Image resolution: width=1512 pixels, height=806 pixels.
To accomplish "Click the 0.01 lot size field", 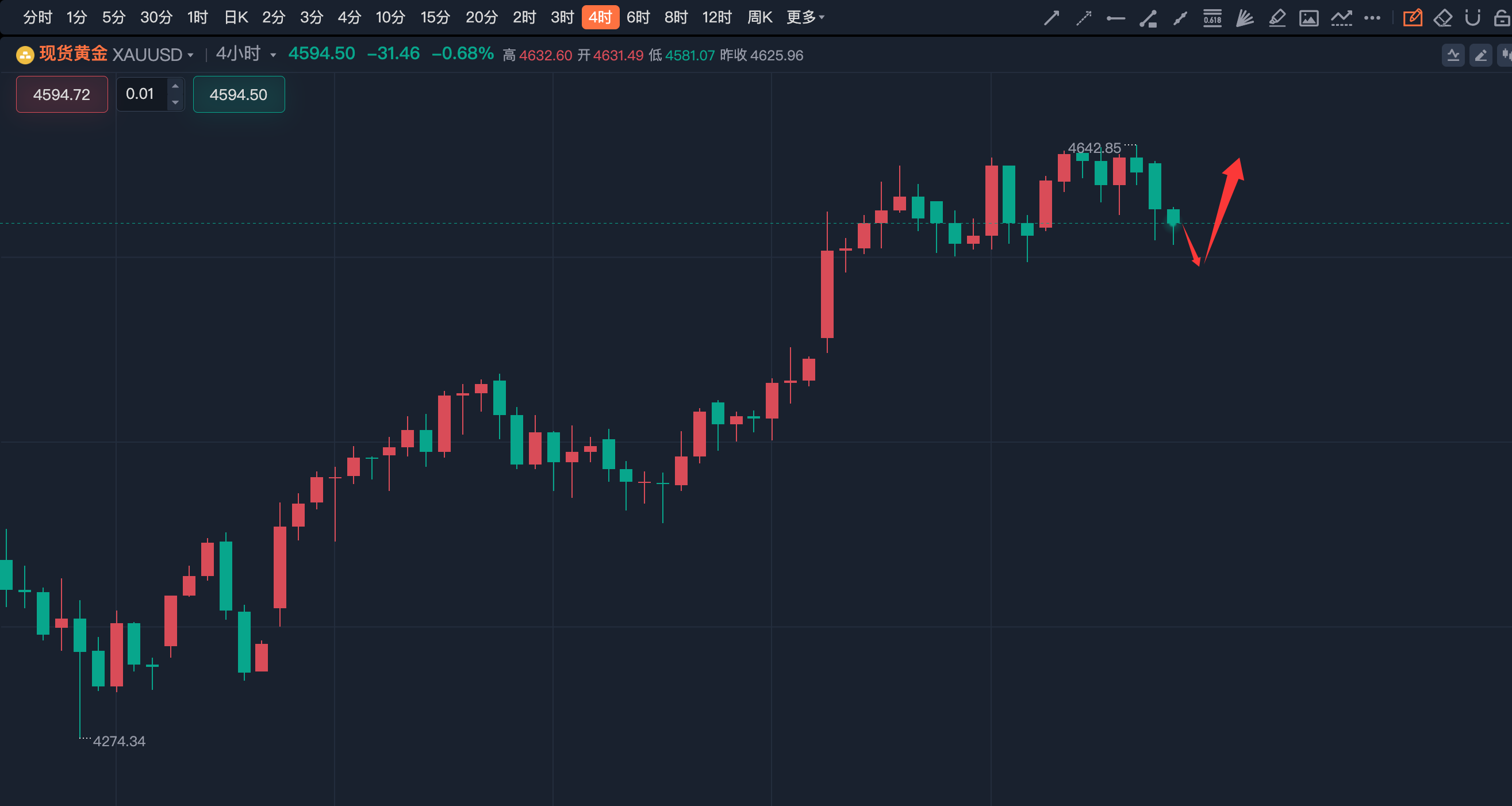I will [x=141, y=94].
